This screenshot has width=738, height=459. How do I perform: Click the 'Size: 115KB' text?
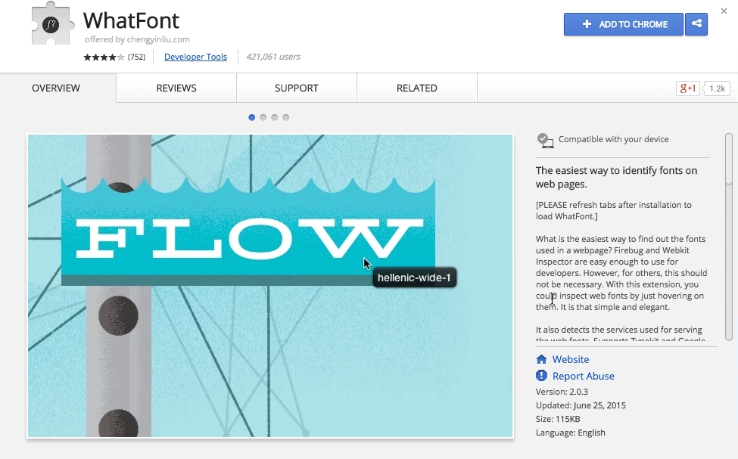click(558, 419)
